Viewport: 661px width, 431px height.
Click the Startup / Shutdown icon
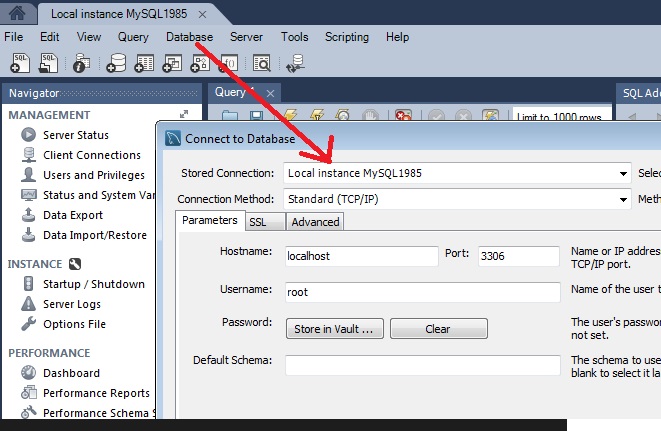[x=28, y=283]
